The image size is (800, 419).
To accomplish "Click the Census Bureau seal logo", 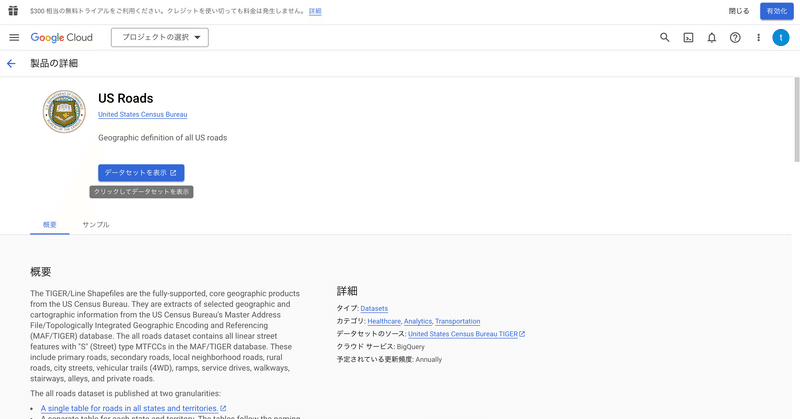I will [64, 111].
